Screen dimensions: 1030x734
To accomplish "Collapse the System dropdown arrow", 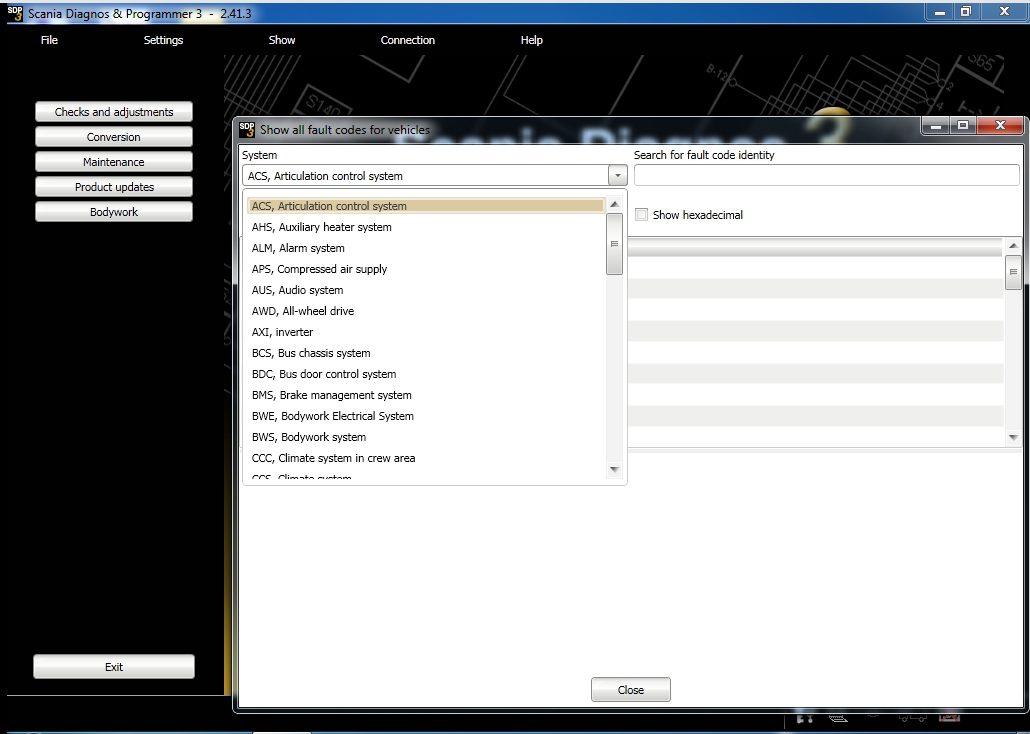I will (617, 175).
